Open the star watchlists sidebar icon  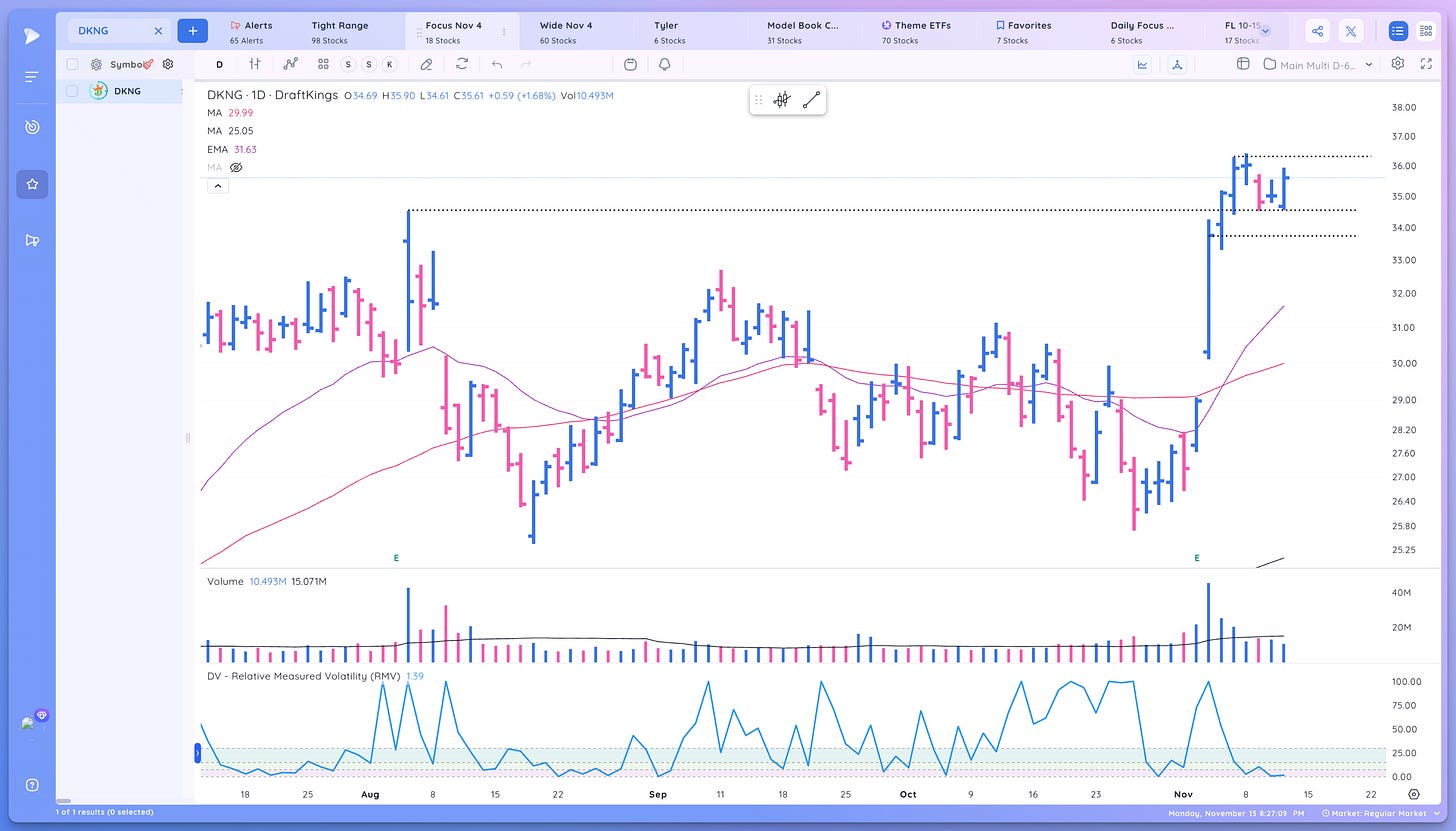pos(32,184)
